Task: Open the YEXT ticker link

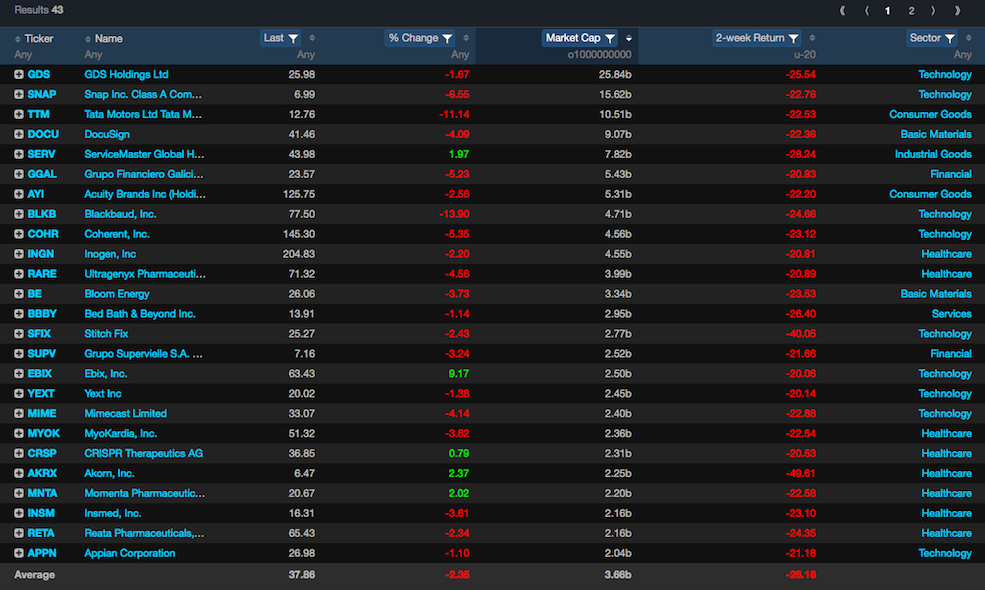Action: 41,393
